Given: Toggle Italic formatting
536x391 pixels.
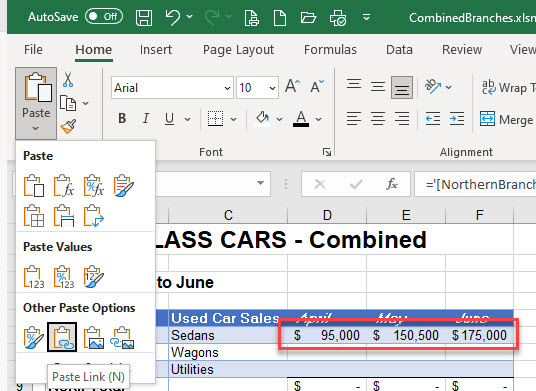Looking at the screenshot, I should coord(146,118).
